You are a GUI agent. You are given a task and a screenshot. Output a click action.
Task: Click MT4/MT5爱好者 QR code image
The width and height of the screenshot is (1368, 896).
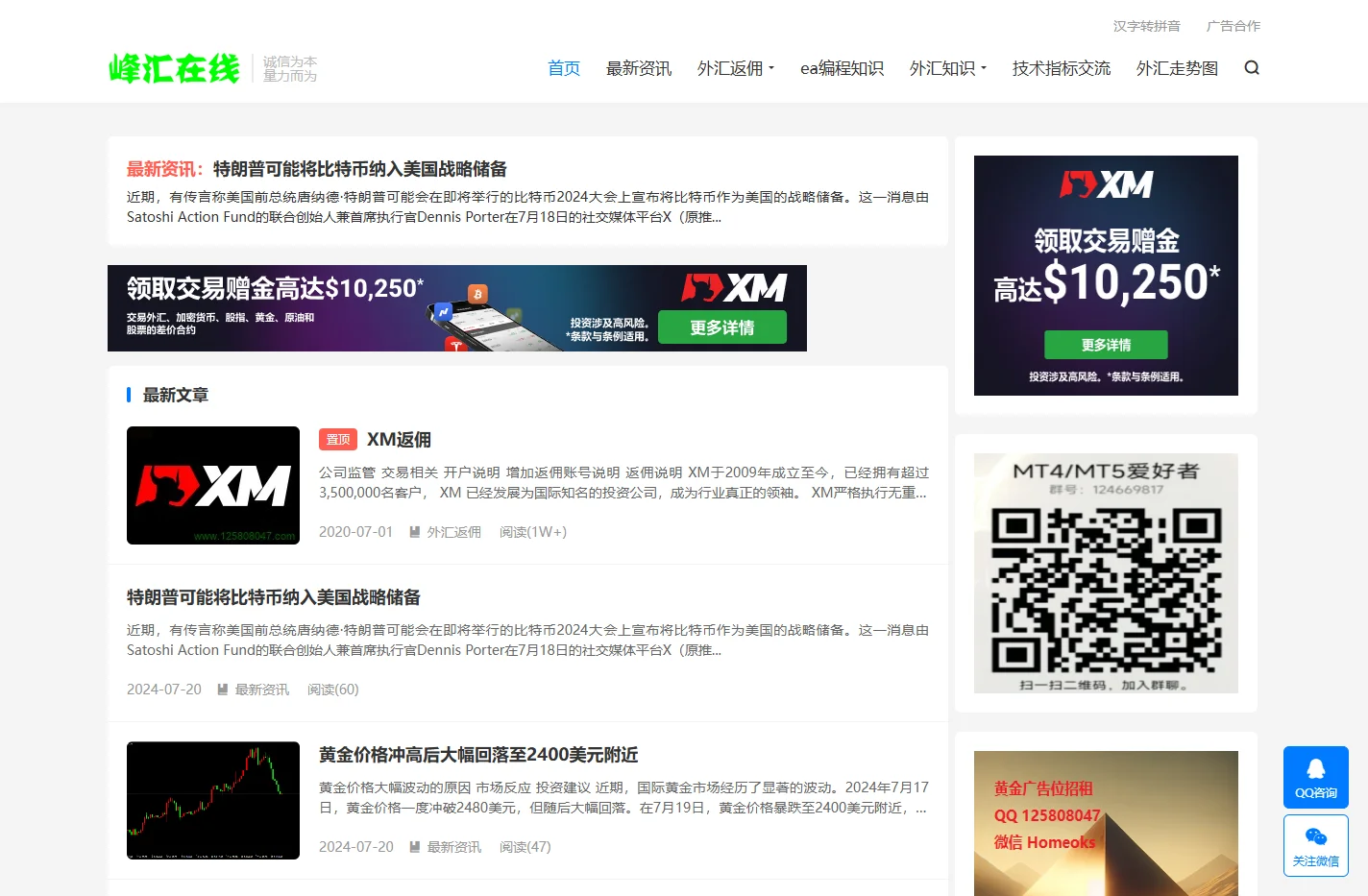point(1106,573)
